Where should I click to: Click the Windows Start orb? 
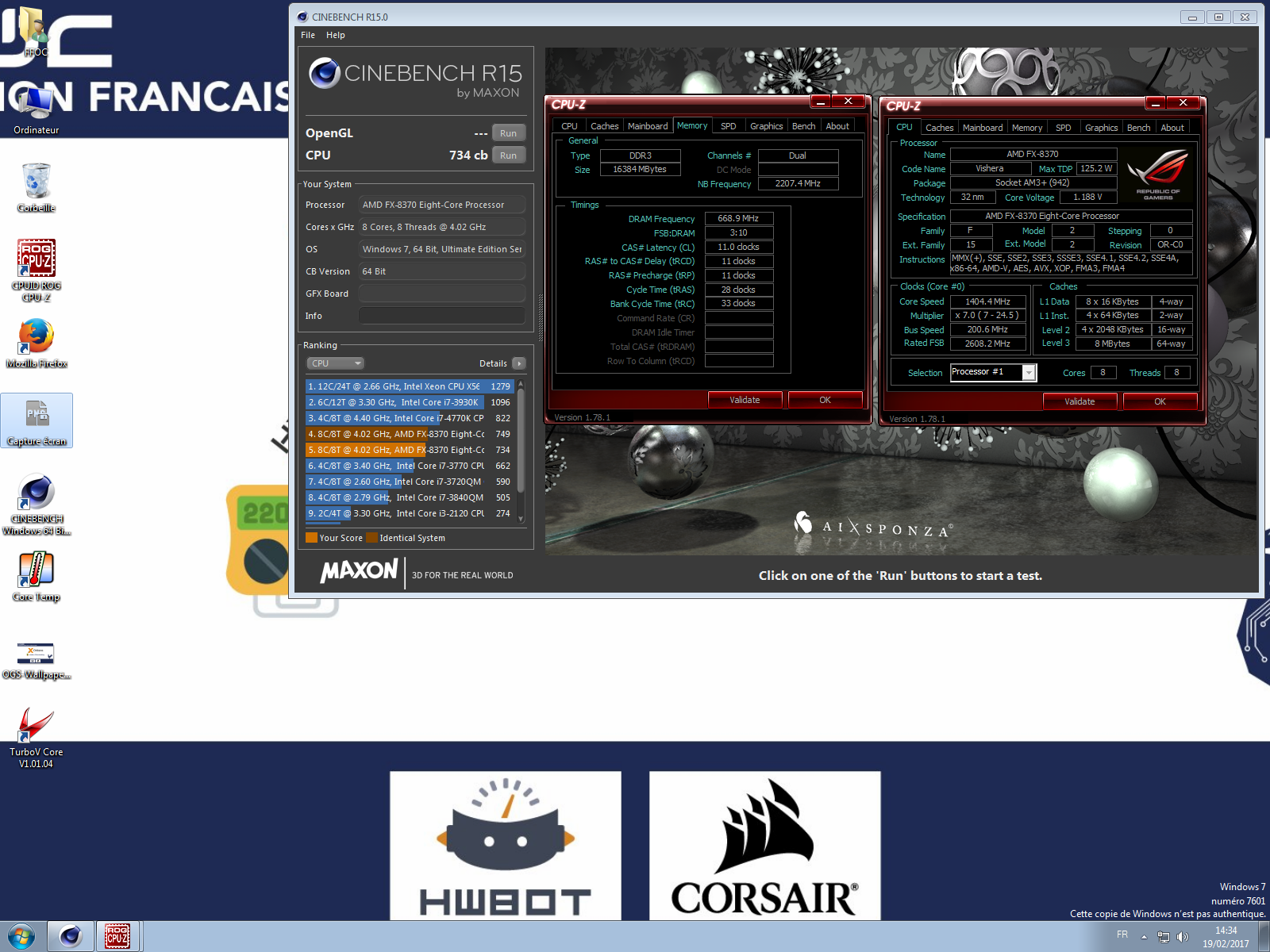(x=21, y=937)
